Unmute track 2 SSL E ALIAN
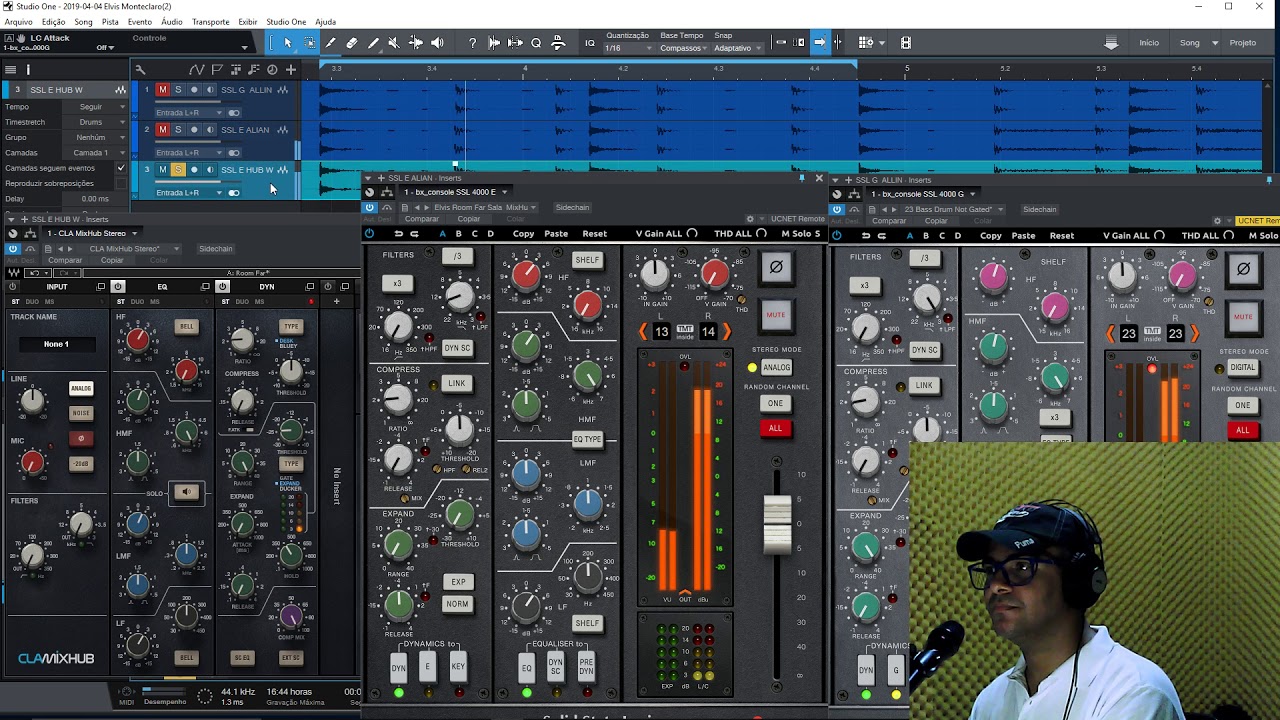This screenshot has height=720, width=1280. [162, 130]
